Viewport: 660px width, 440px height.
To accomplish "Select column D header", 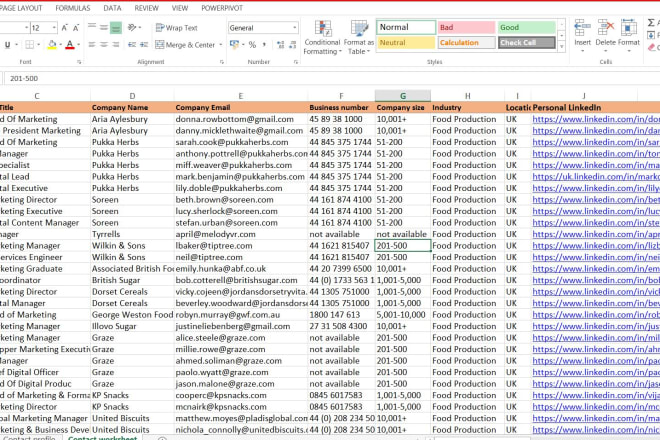I will pyautogui.click(x=132, y=96).
